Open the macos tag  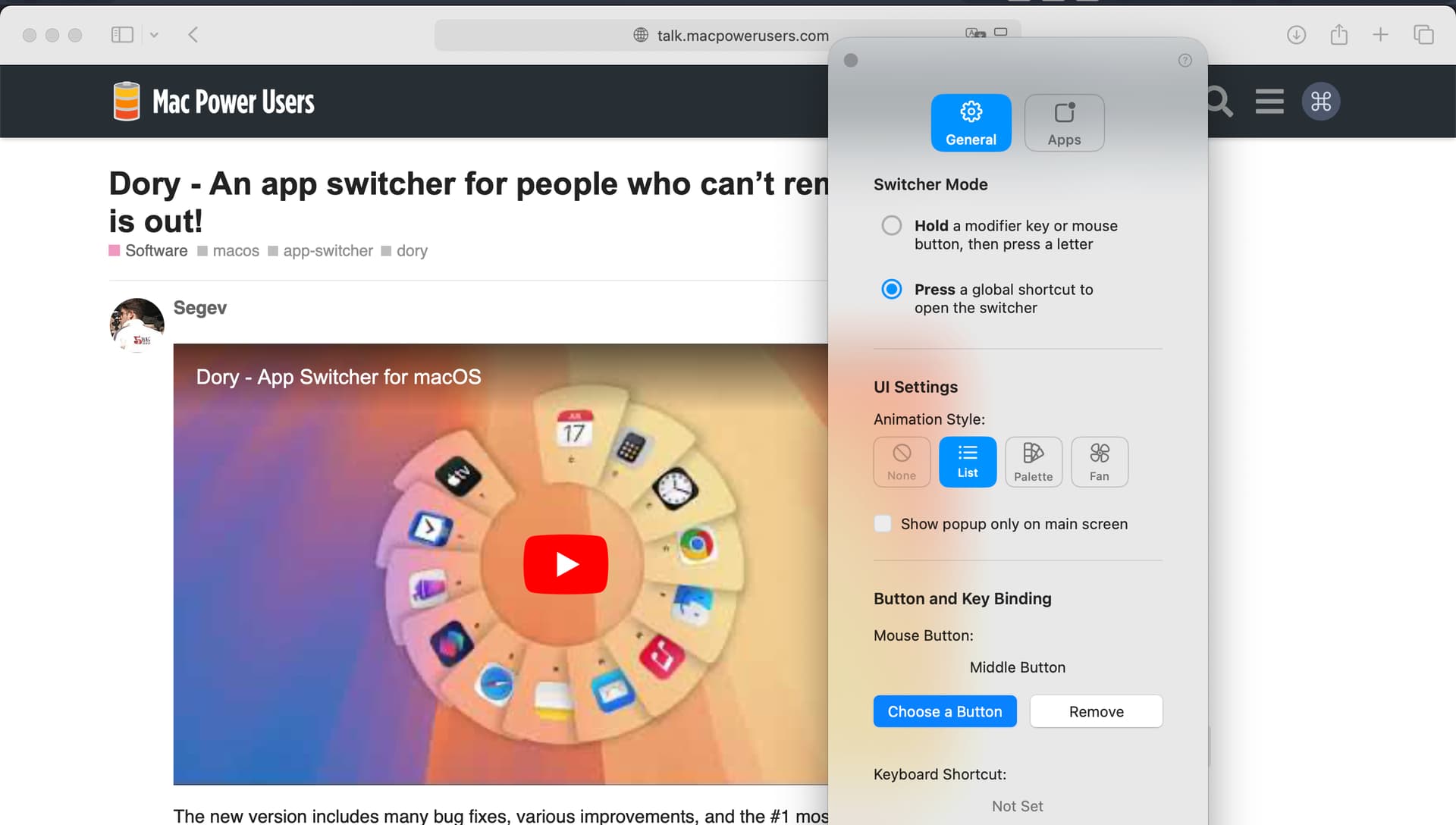pos(228,251)
